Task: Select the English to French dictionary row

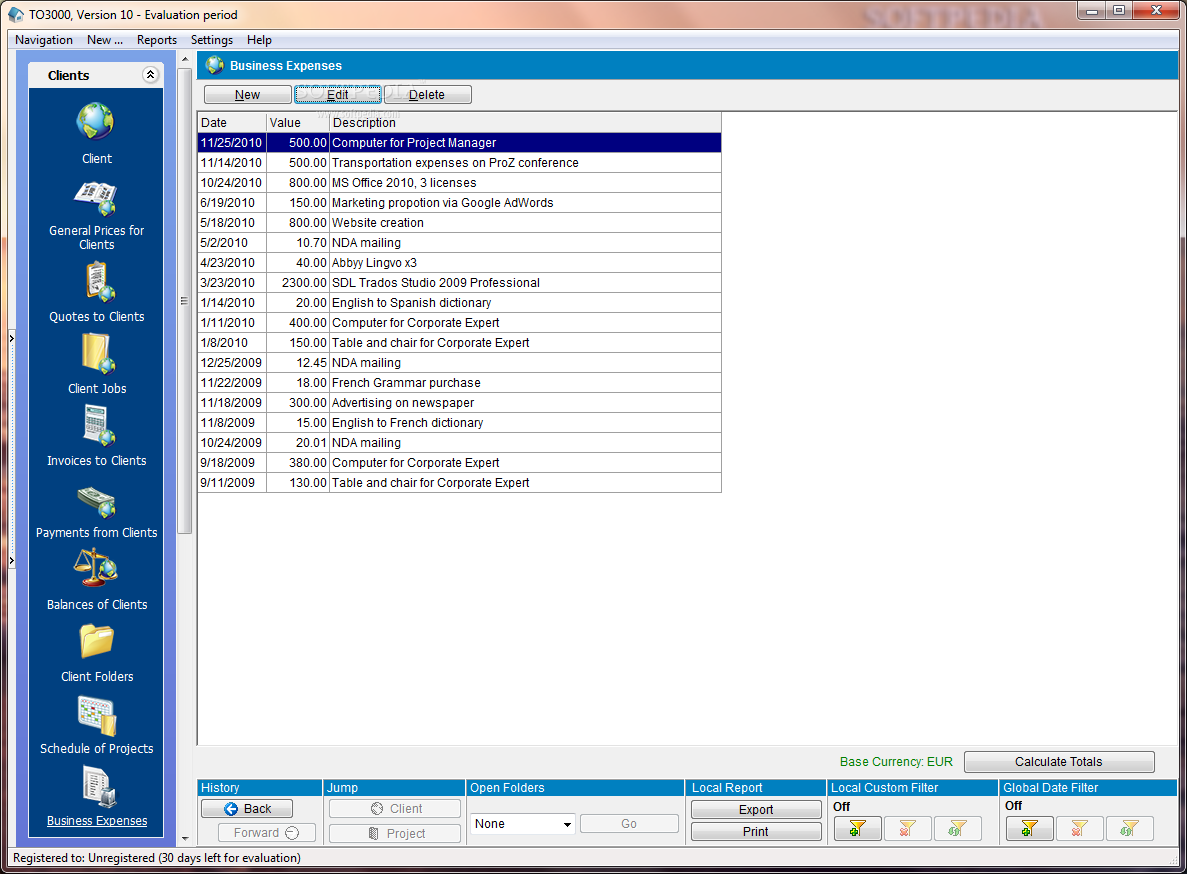Action: (x=460, y=422)
